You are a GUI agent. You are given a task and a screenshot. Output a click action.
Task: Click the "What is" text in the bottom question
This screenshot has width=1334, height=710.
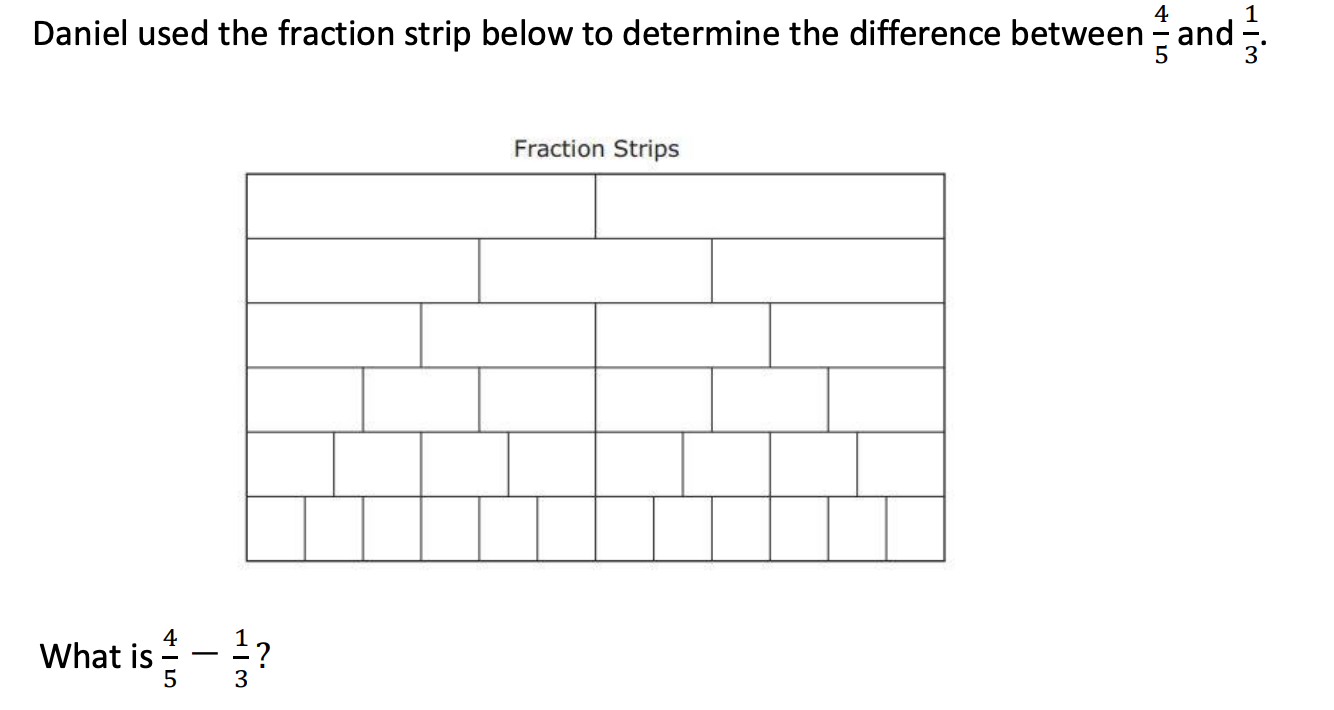[95, 657]
